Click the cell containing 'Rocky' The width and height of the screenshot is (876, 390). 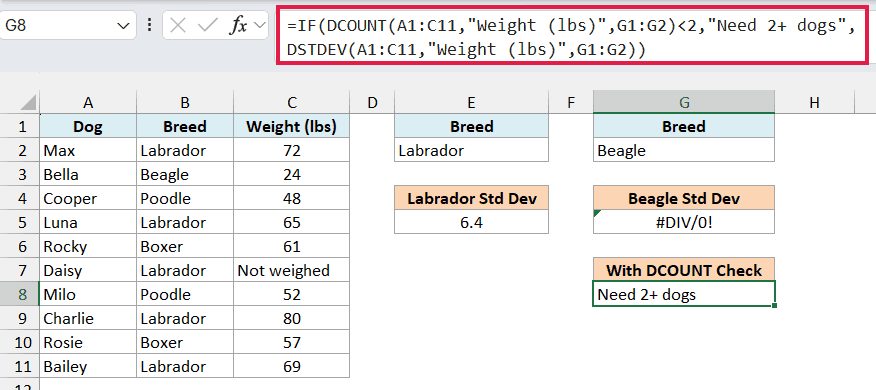[x=88, y=246]
